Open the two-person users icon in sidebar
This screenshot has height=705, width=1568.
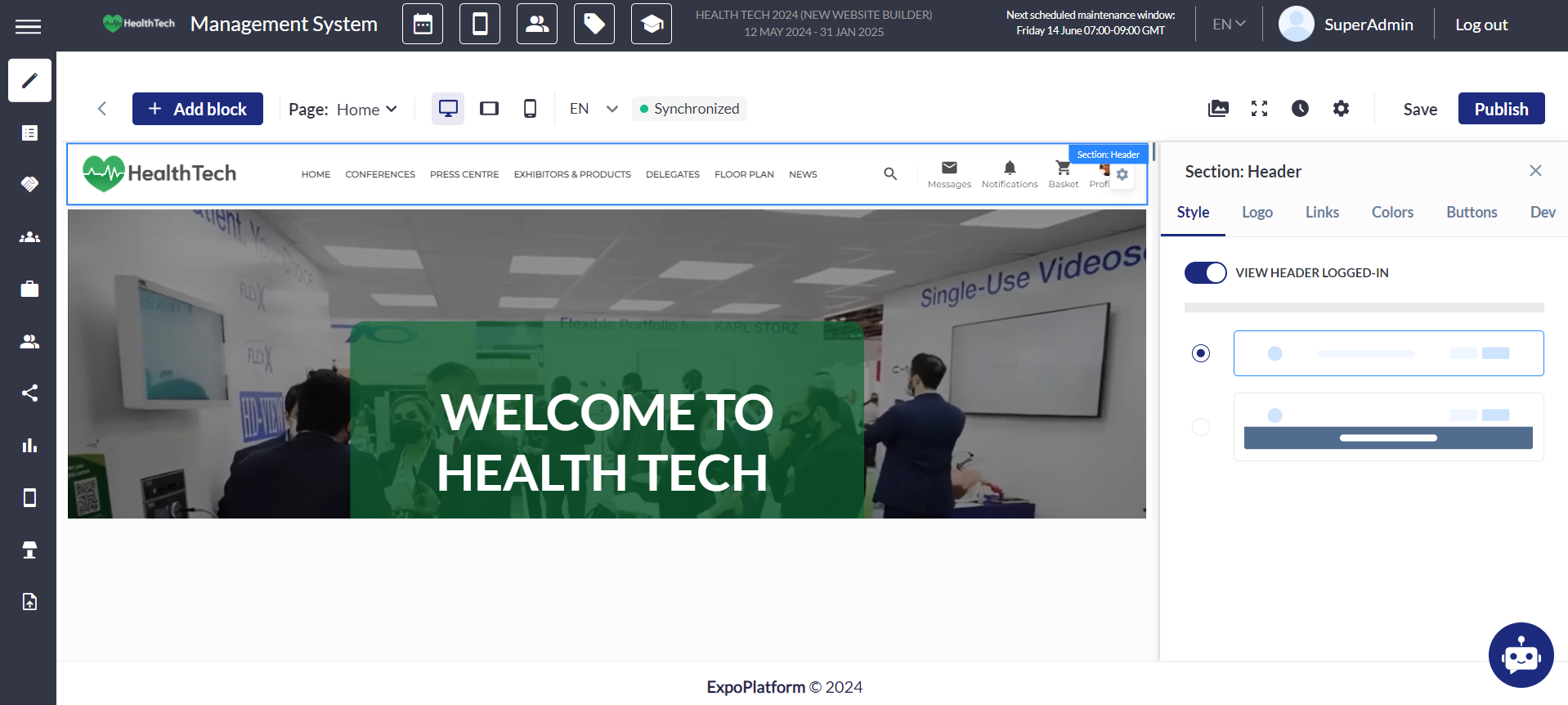(x=29, y=341)
